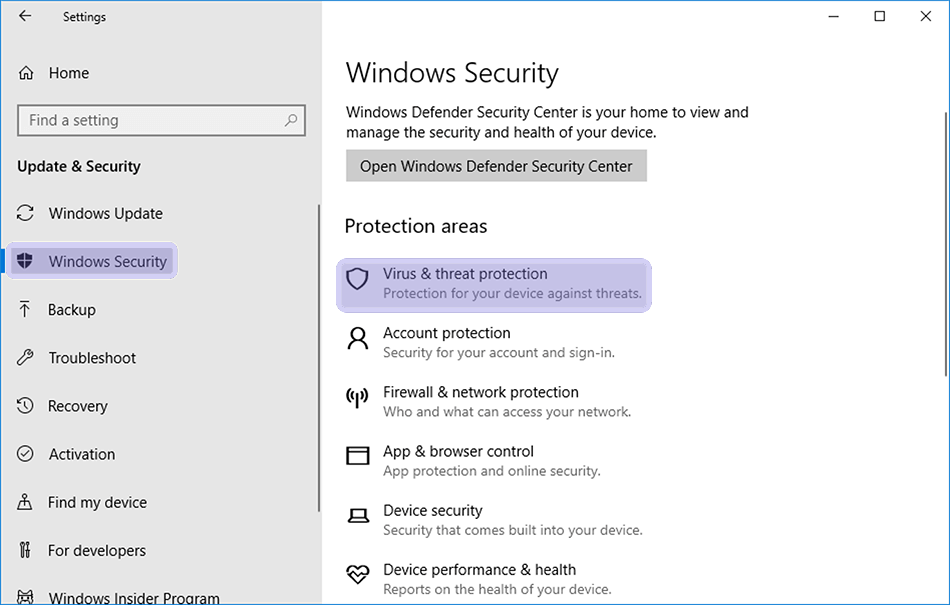Click the Find a setting search field
This screenshot has width=950, height=605.
tap(160, 119)
